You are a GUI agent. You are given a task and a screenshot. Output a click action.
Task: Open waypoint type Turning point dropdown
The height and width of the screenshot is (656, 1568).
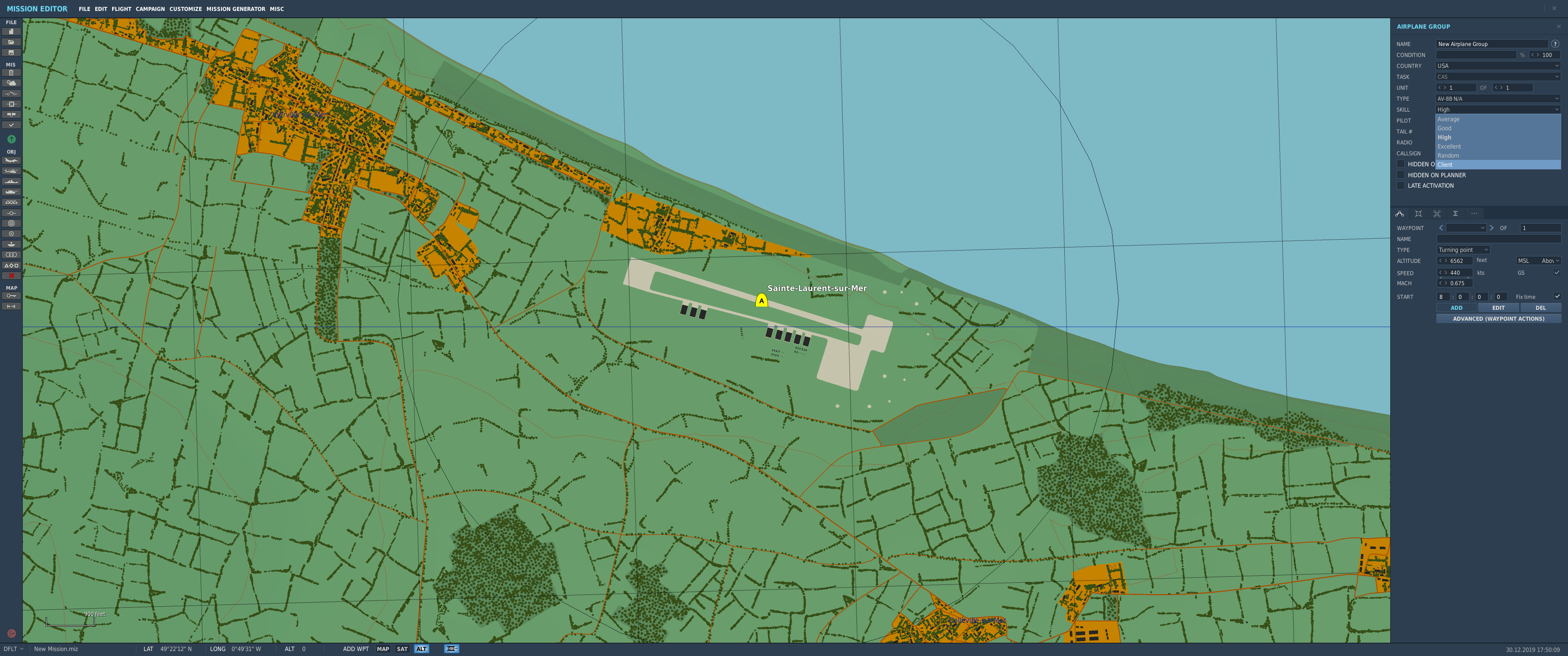tap(1463, 250)
